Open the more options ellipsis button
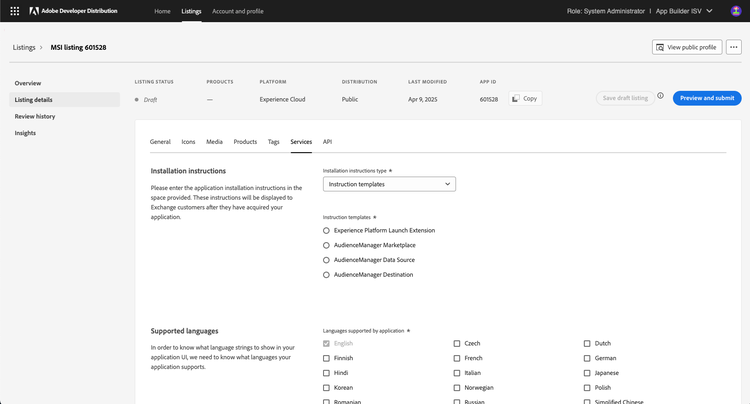750x404 pixels. pos(734,47)
